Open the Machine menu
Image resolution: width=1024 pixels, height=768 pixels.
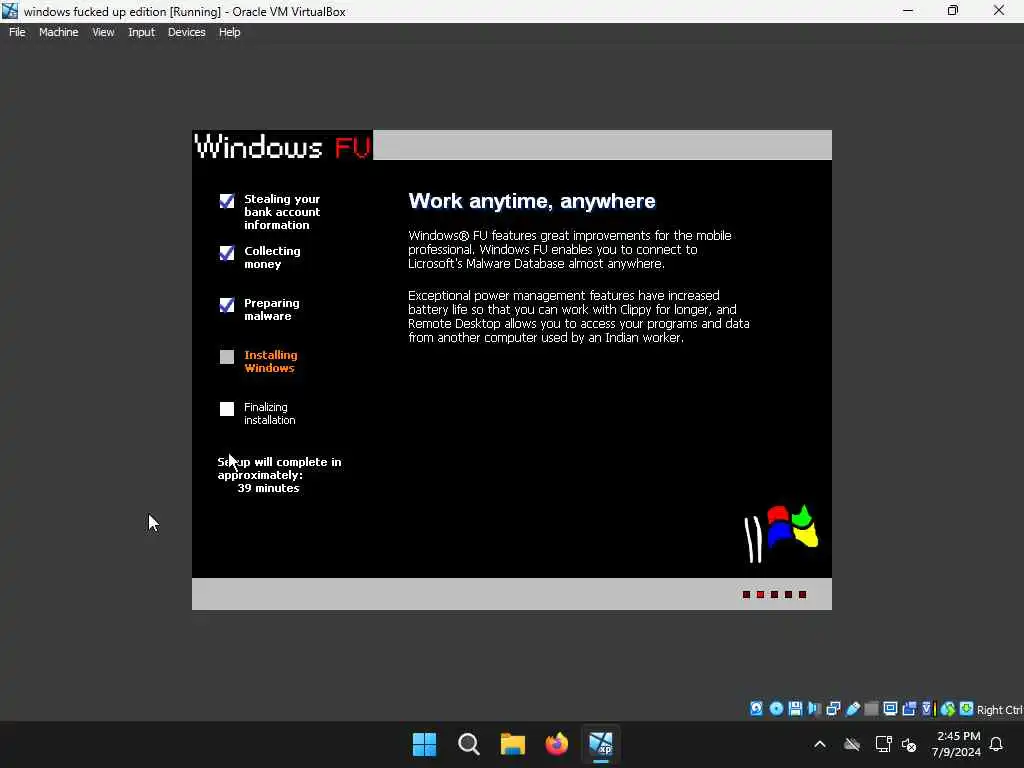click(58, 32)
